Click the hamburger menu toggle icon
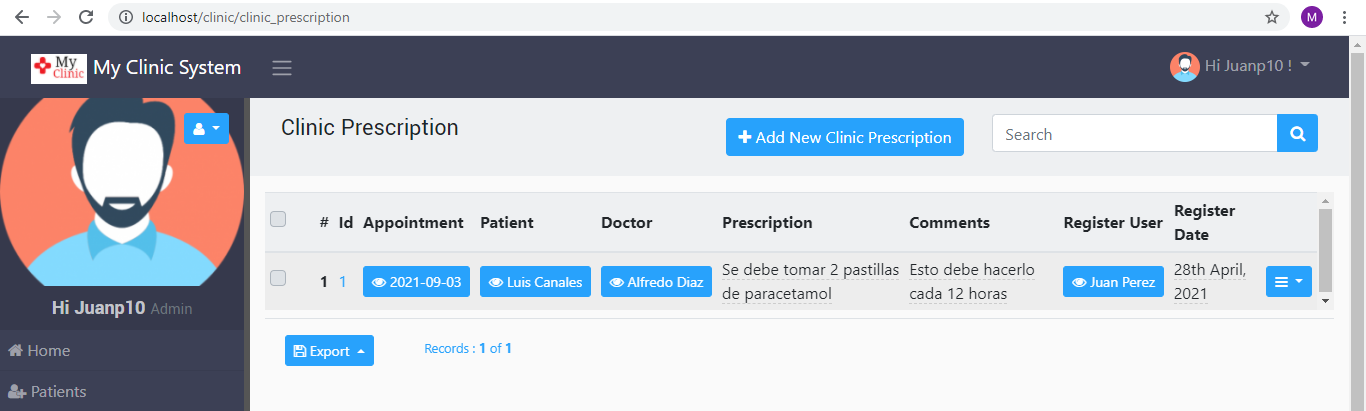Image resolution: width=1366 pixels, height=411 pixels. pos(282,68)
